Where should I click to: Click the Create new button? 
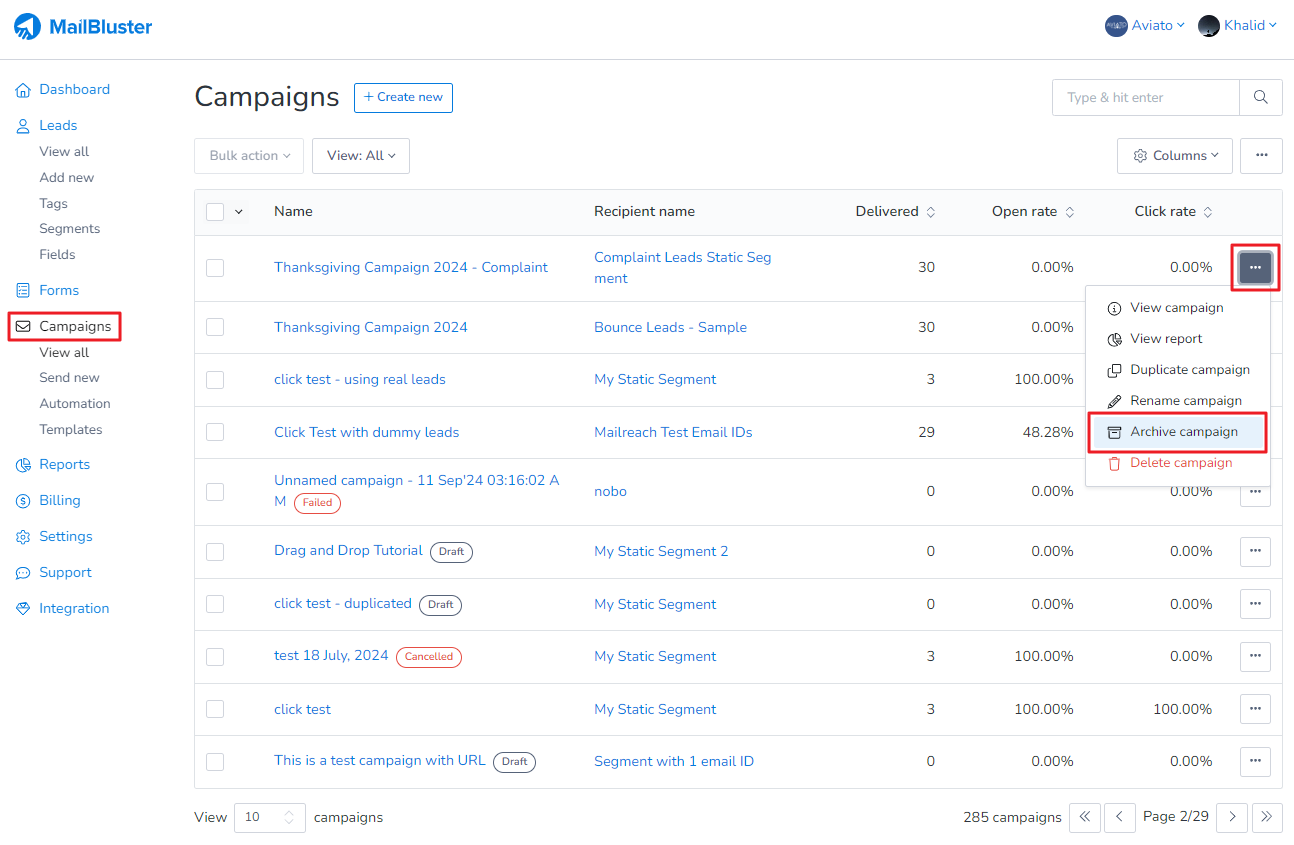[x=403, y=97]
